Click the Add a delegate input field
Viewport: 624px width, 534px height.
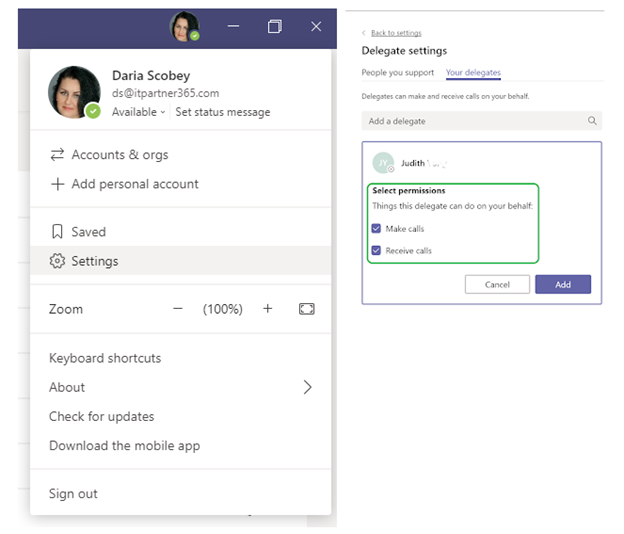[x=470, y=121]
